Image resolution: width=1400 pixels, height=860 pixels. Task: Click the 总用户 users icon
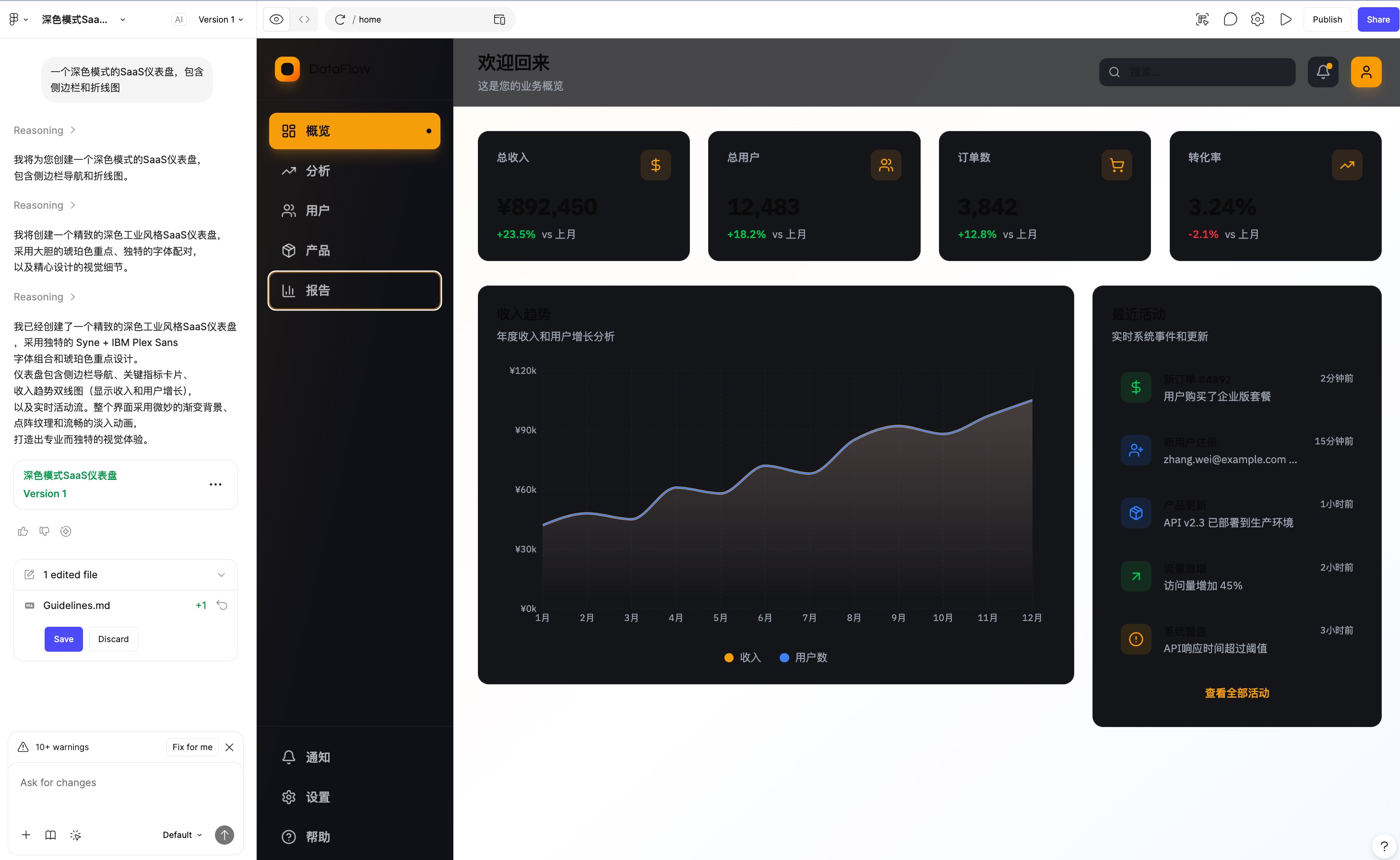(x=886, y=165)
